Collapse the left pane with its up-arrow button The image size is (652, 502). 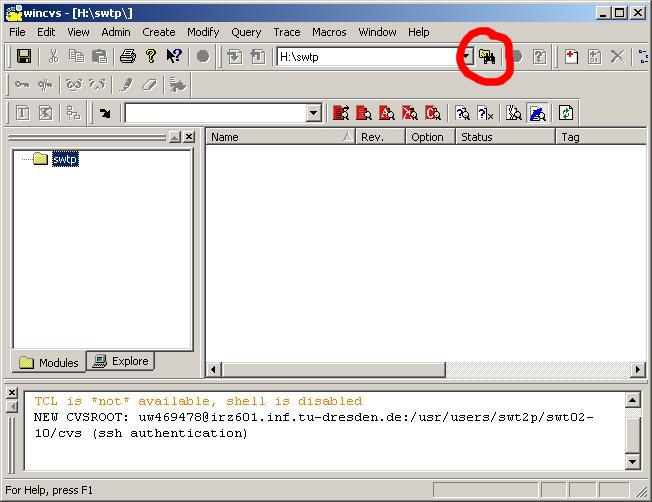(175, 137)
